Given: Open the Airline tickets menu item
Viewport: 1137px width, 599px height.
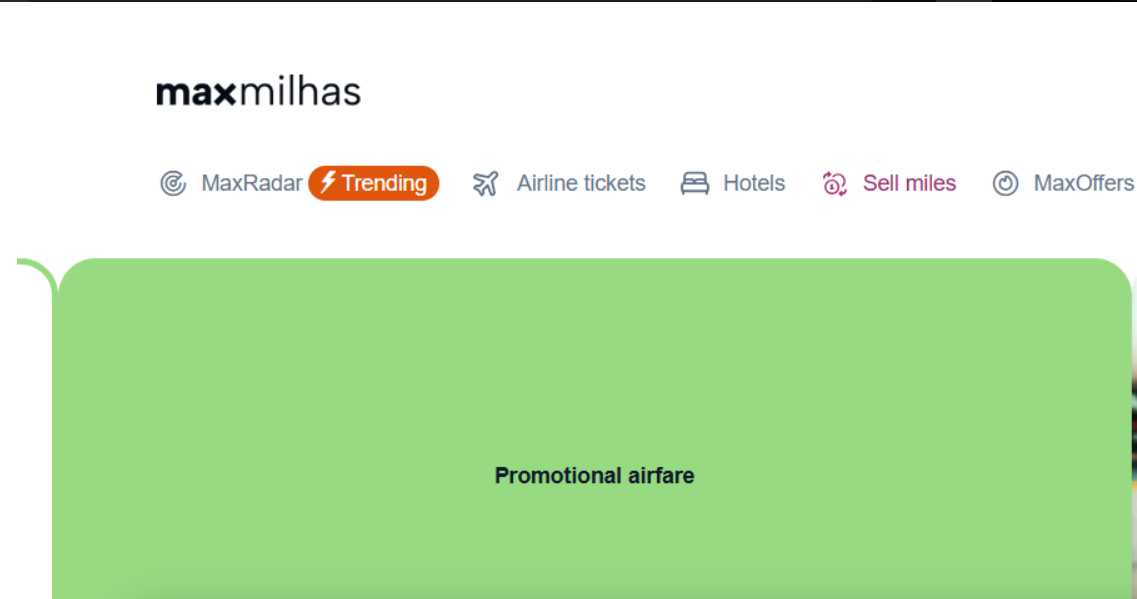Looking at the screenshot, I should (581, 183).
